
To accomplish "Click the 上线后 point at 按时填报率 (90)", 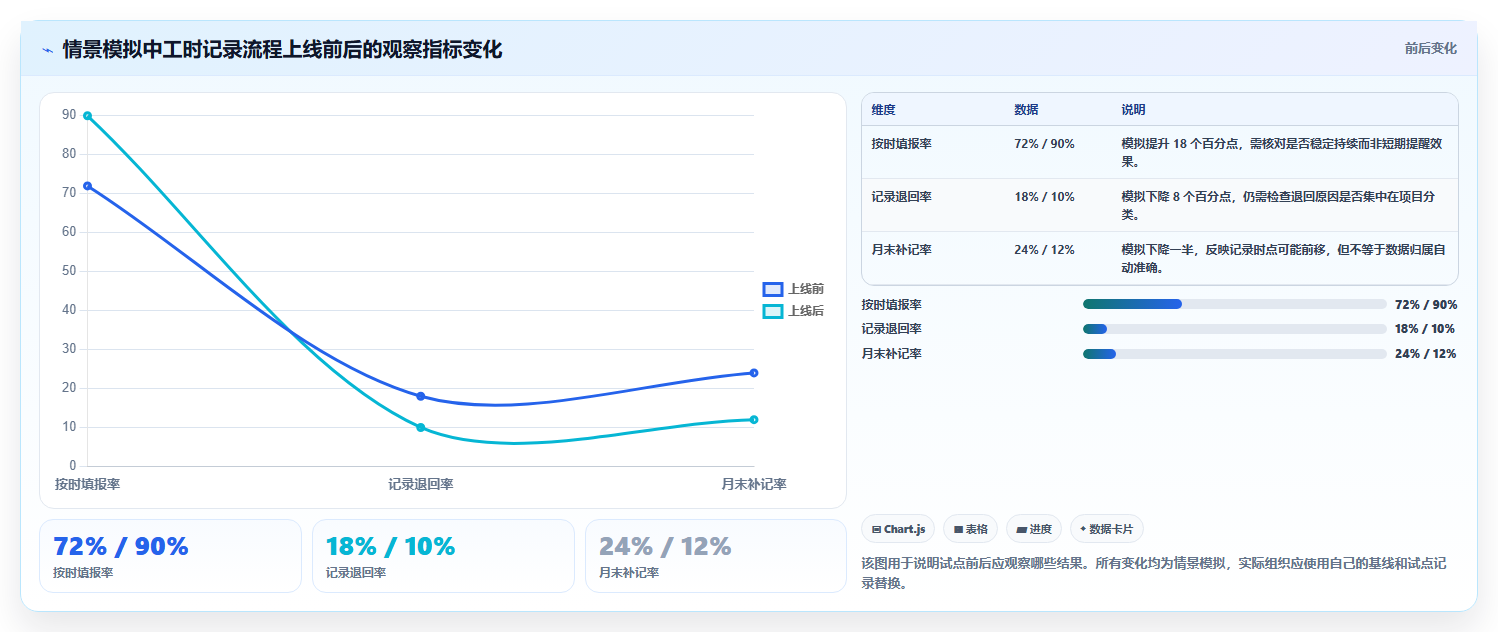I will pos(88,116).
